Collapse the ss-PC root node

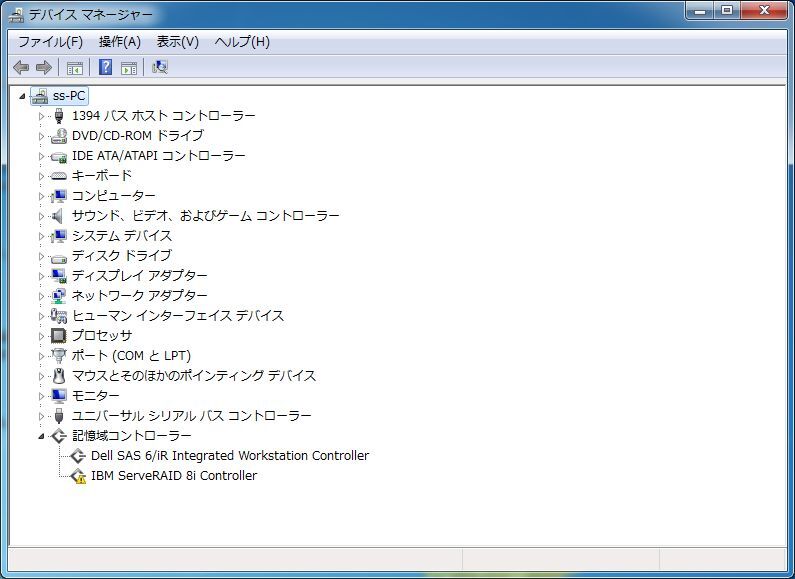coord(22,96)
